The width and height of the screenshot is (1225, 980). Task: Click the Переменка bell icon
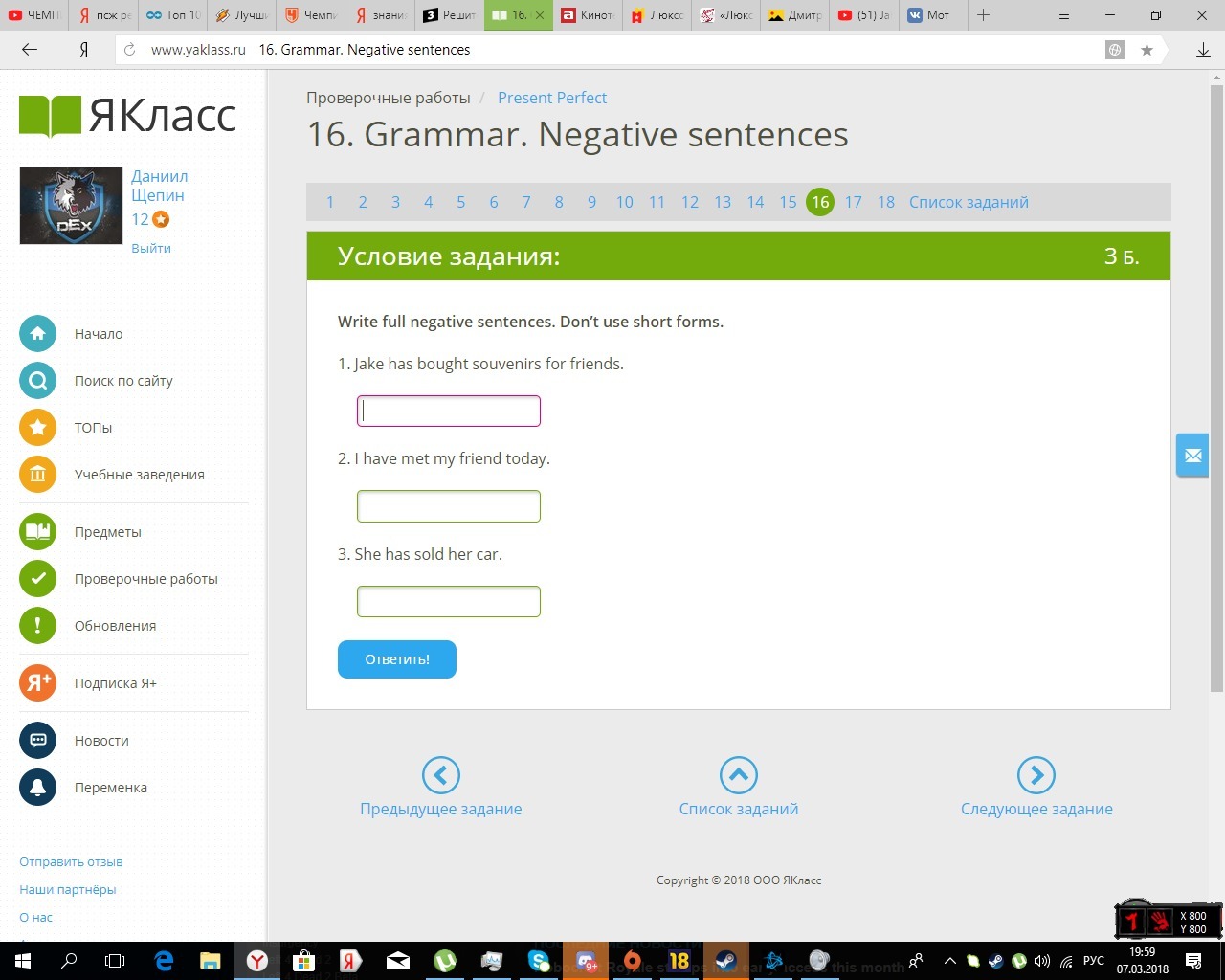(37, 788)
